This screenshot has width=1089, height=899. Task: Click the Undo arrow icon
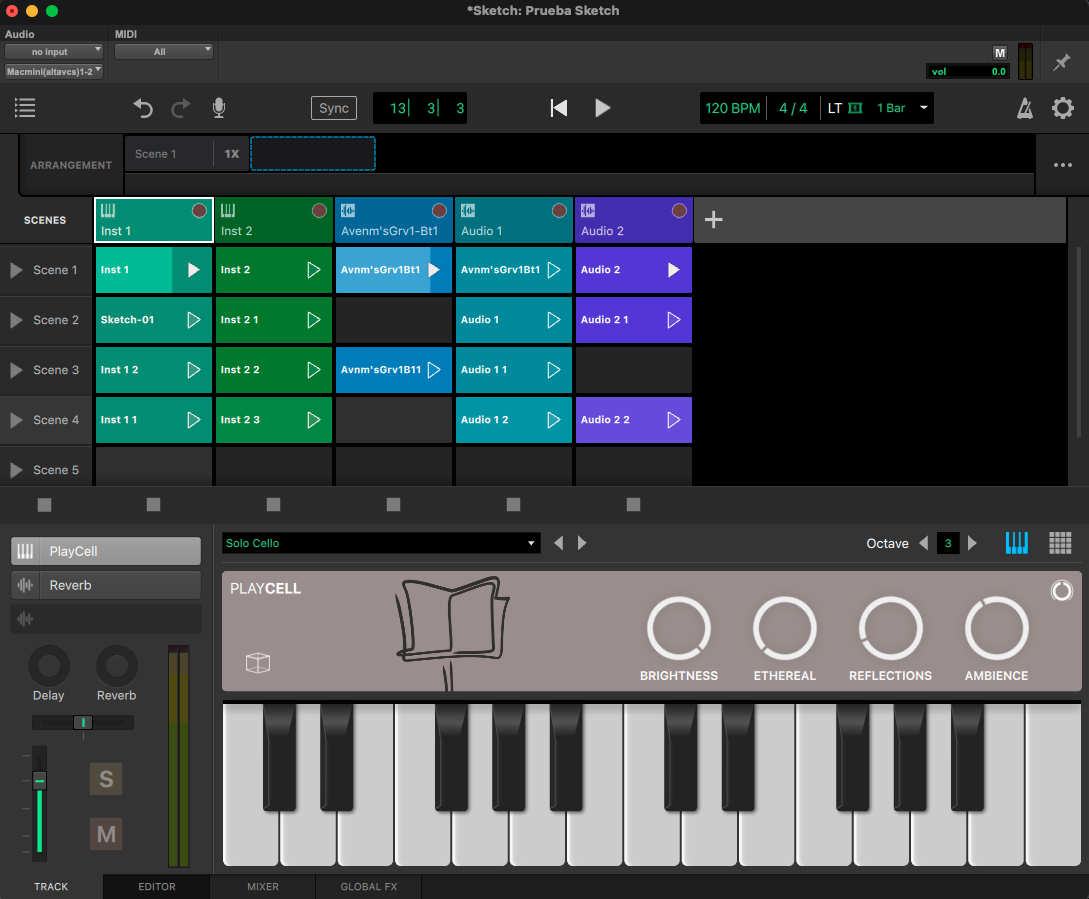(x=143, y=108)
